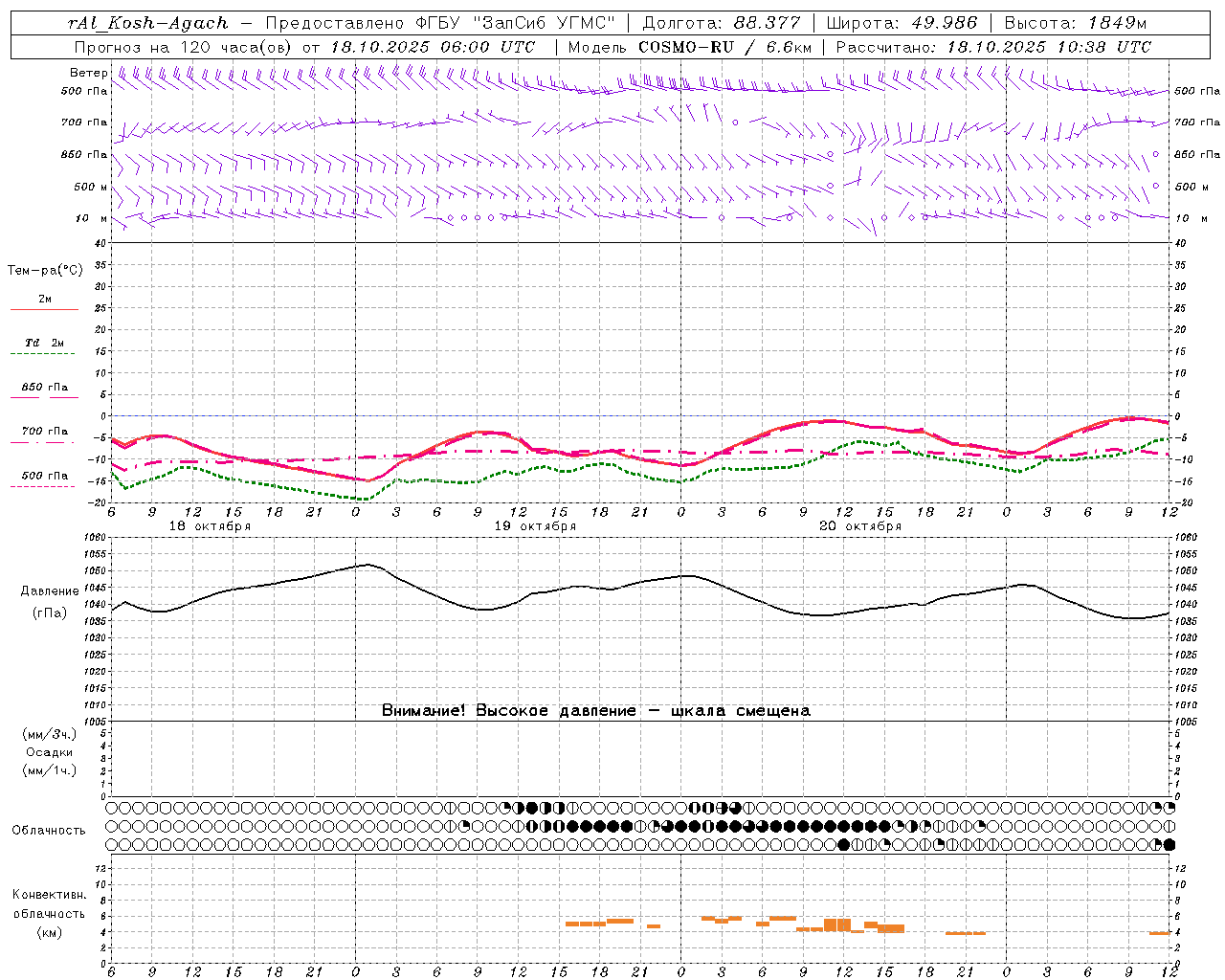
Task: Click the Рассчитано: 18.10.2025 10:38 UTC text
Action: [993, 47]
